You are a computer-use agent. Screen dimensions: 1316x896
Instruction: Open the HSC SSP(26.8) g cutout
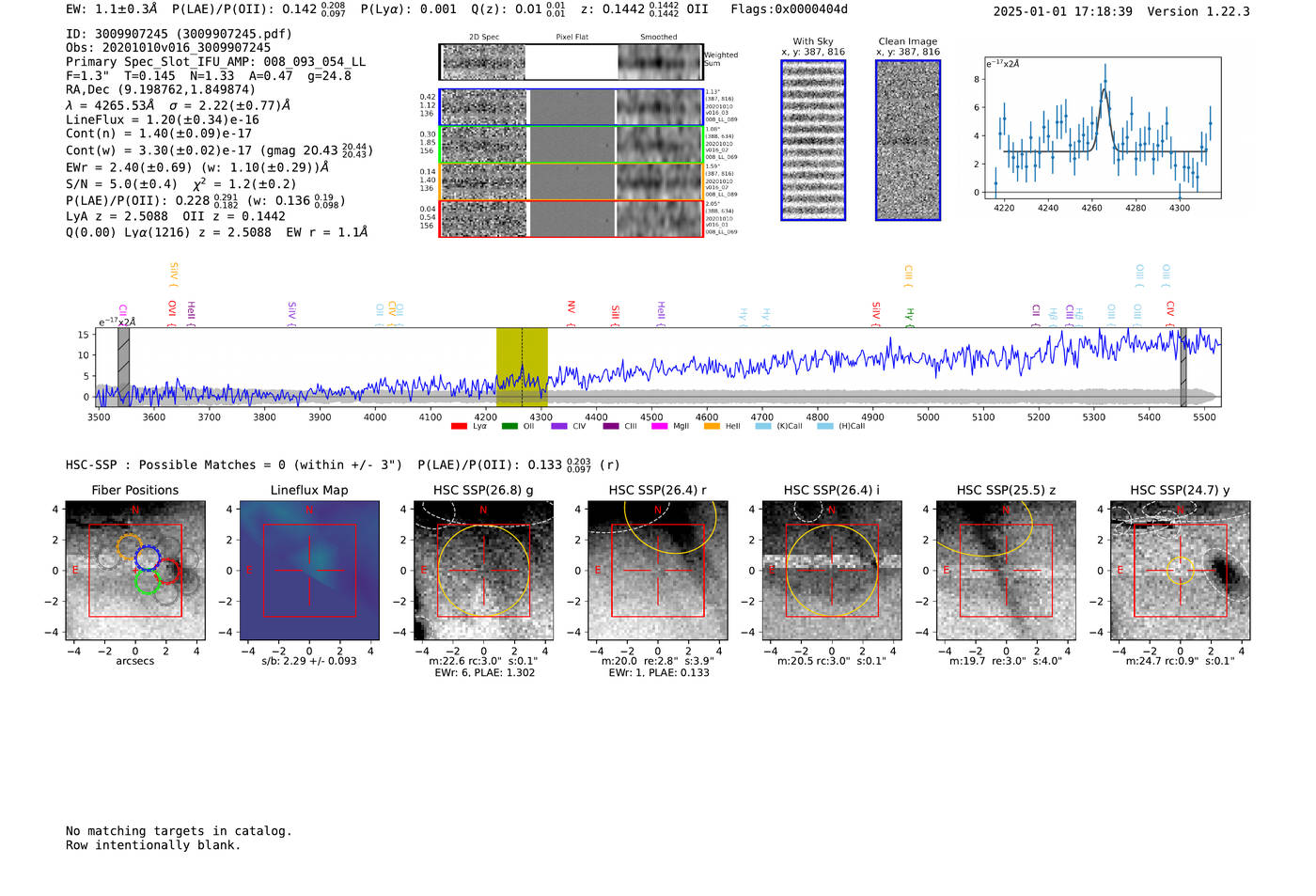point(483,571)
